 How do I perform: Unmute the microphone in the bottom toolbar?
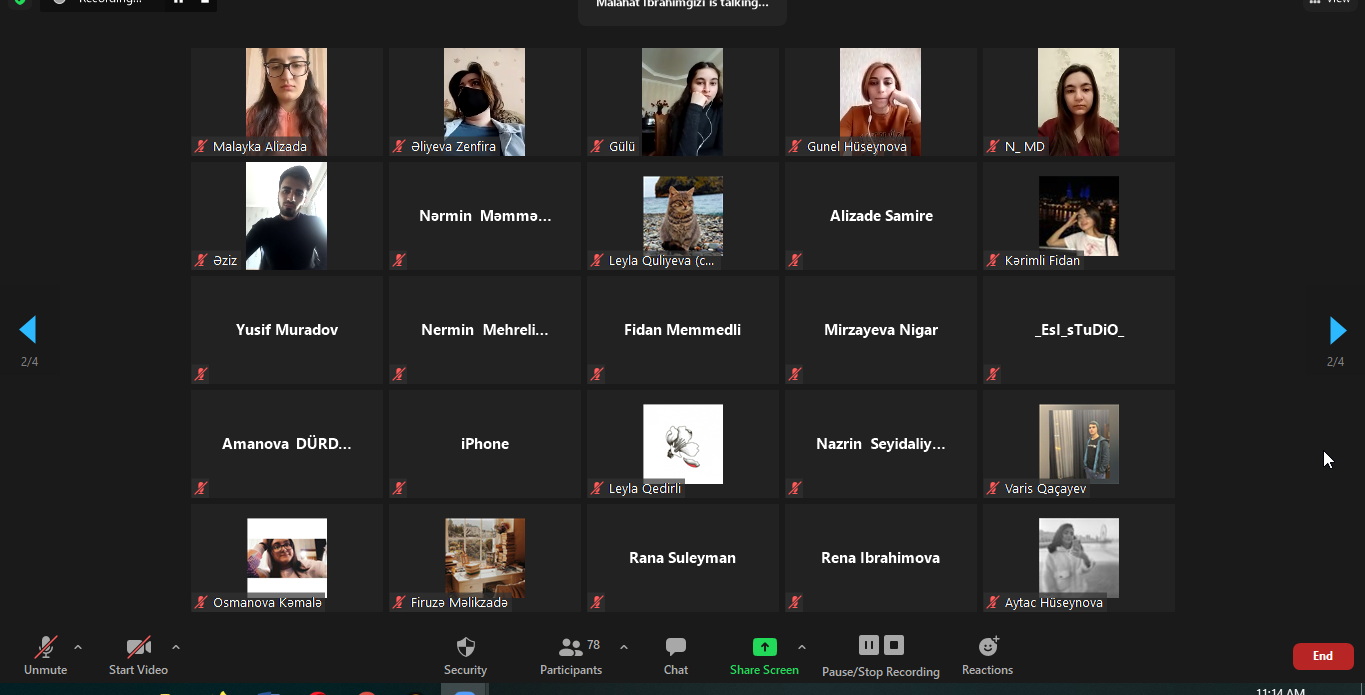coord(45,647)
